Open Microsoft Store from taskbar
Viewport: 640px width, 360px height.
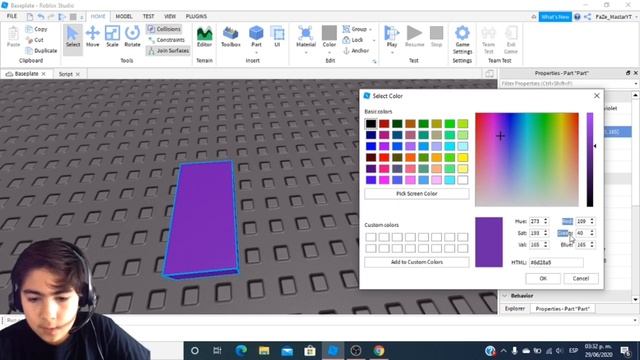click(x=310, y=351)
